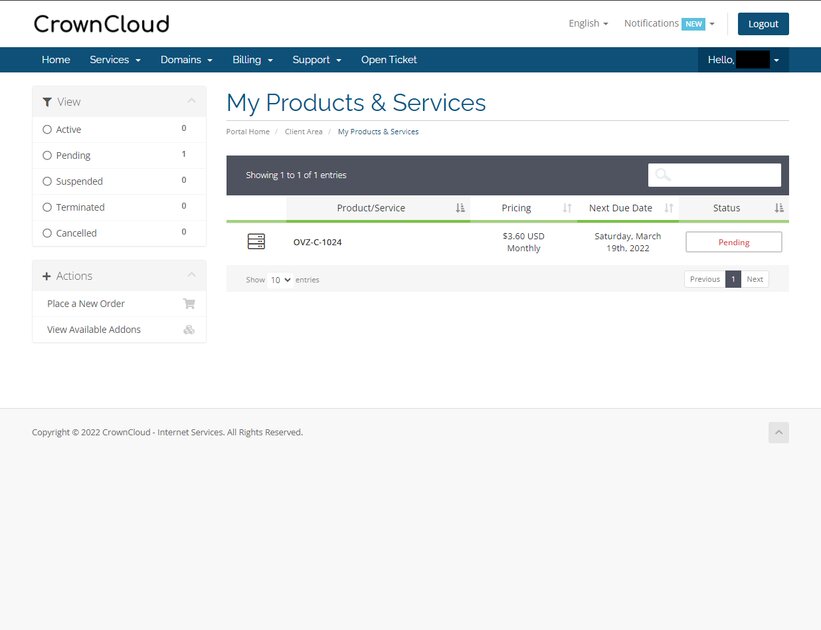Click the Product/Service column header
The height and width of the screenshot is (630, 821).
[378, 208]
